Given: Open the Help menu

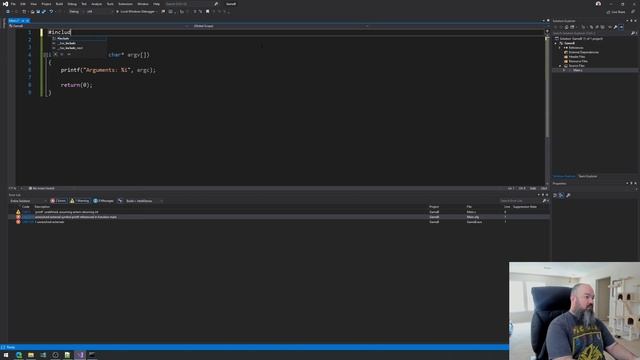Looking at the screenshot, I should (156, 4).
